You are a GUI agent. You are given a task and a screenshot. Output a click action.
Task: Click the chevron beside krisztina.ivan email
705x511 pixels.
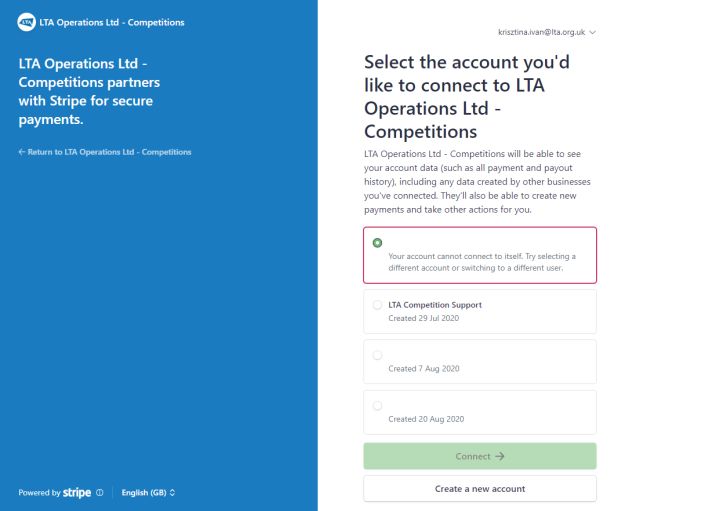(x=593, y=32)
